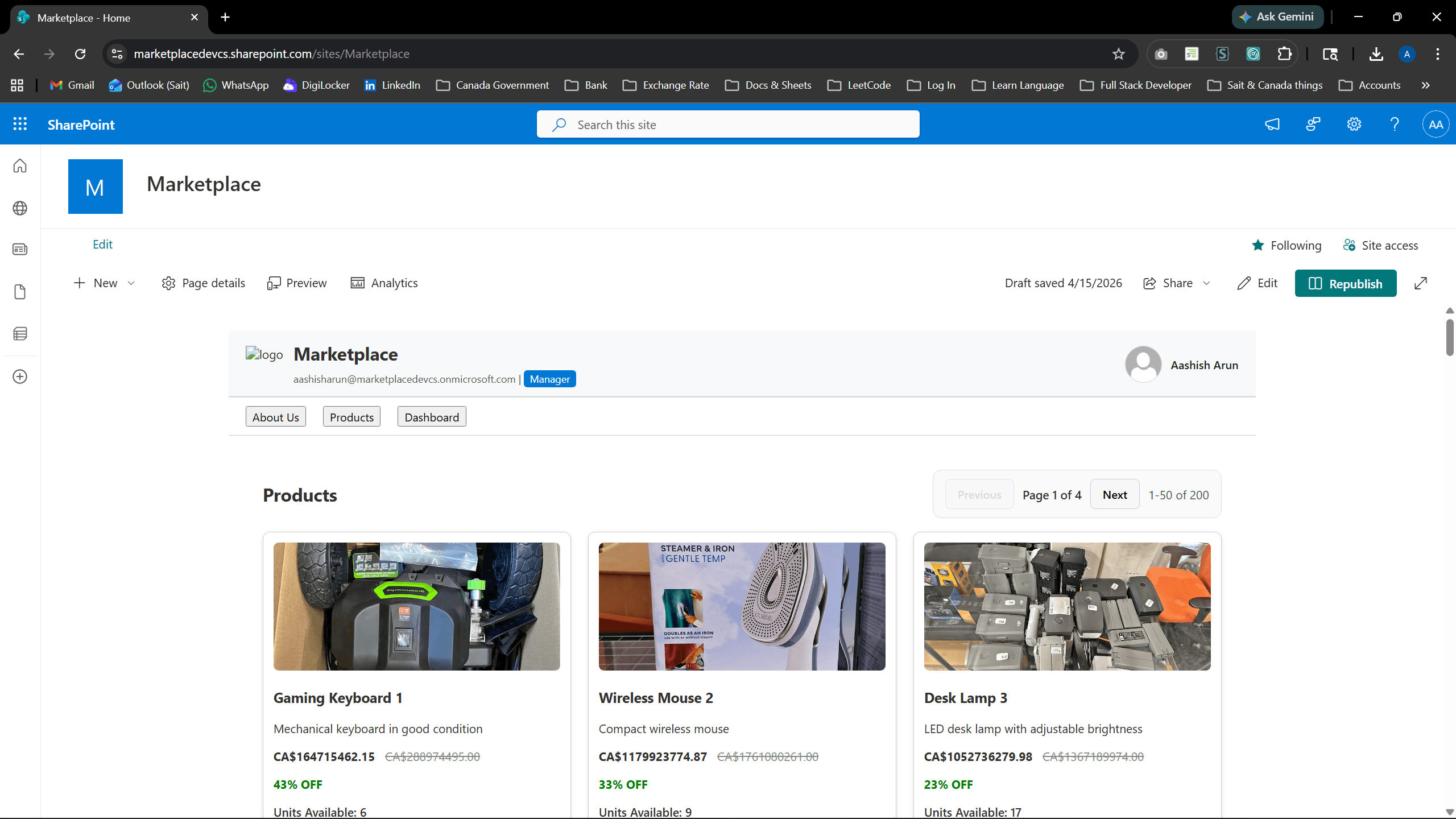Show more bookmarks overflow chevron

[1425, 85]
